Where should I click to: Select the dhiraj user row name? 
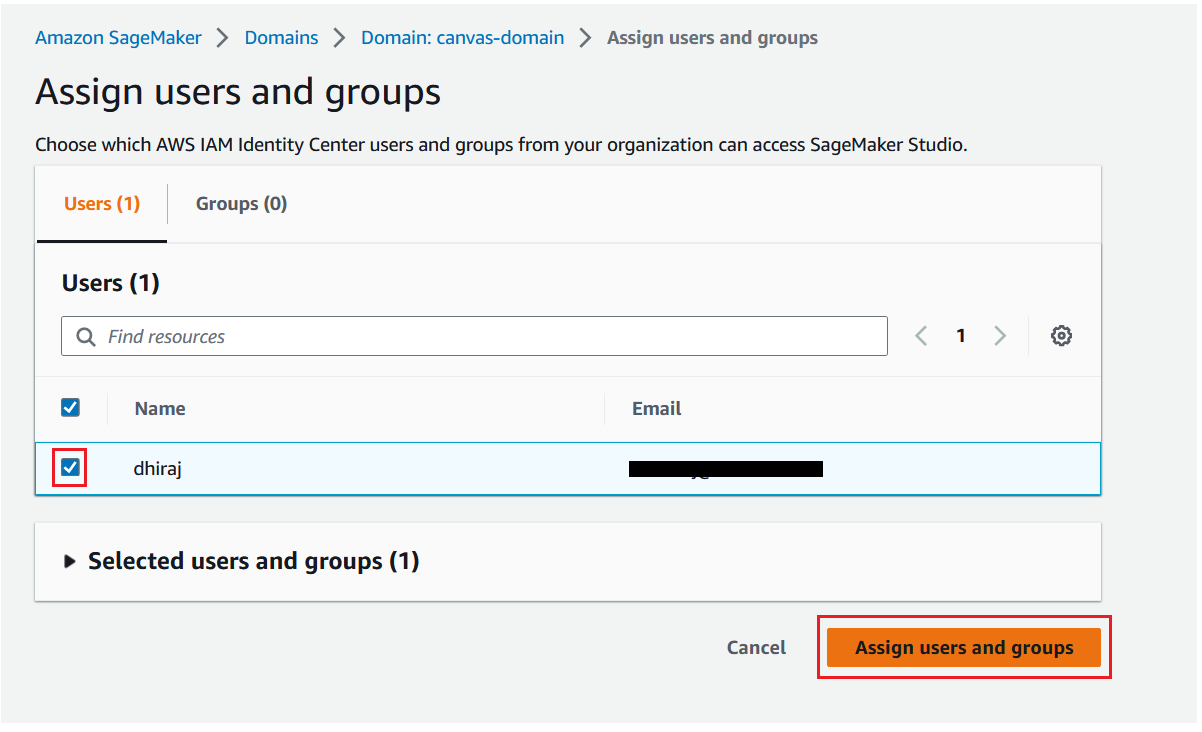(x=158, y=467)
